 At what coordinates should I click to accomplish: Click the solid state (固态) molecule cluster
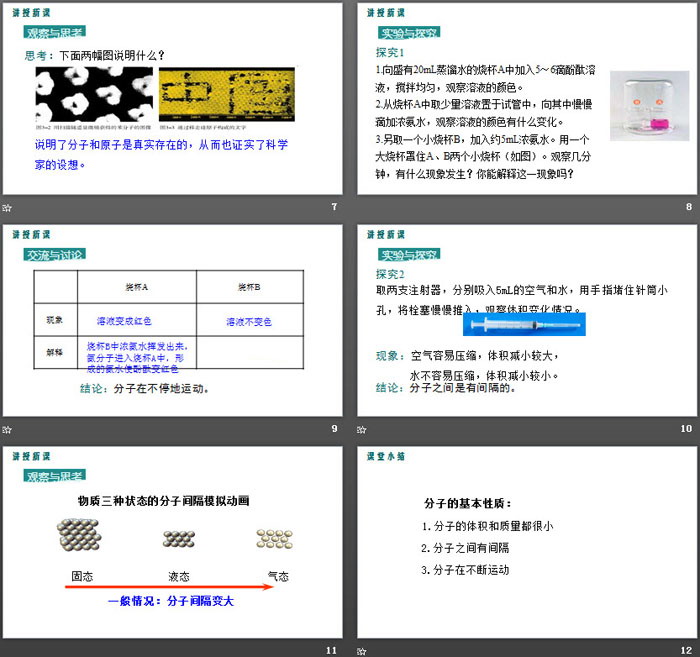pos(81,537)
